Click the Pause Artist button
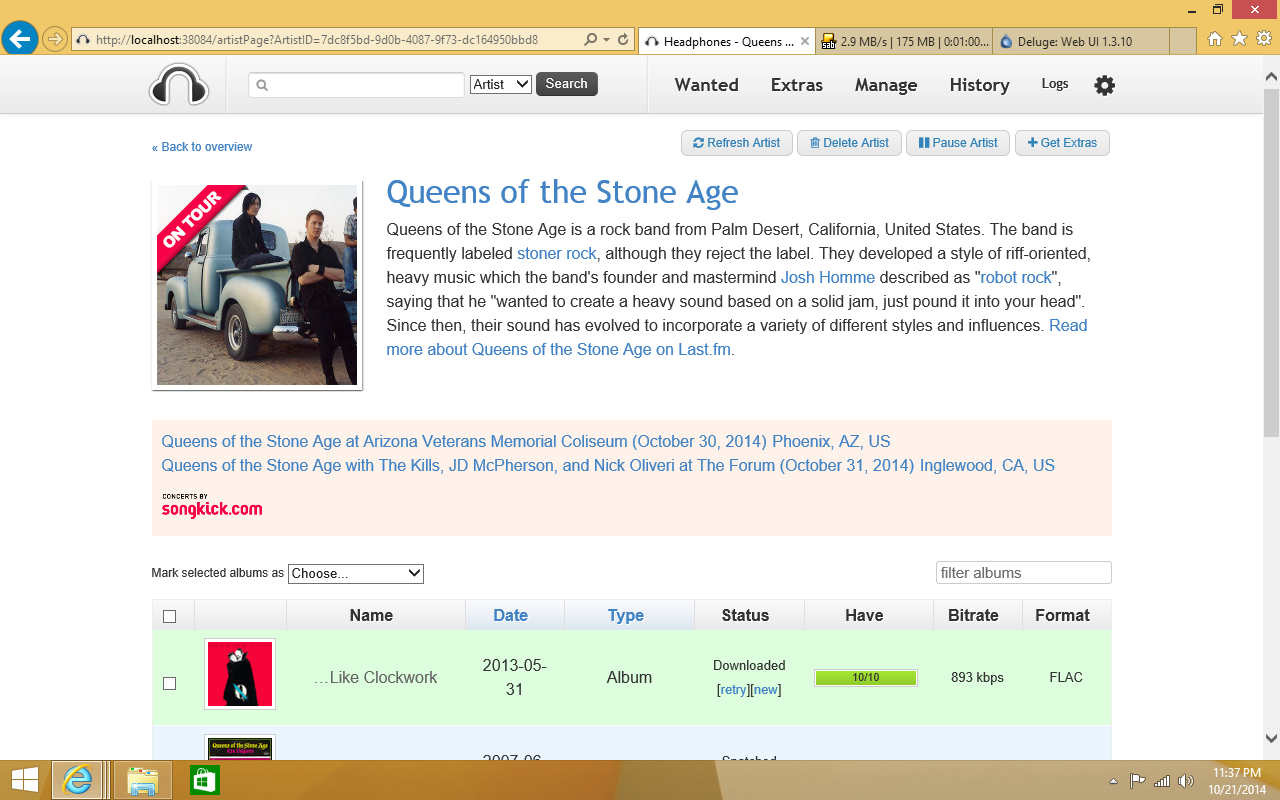 [958, 143]
